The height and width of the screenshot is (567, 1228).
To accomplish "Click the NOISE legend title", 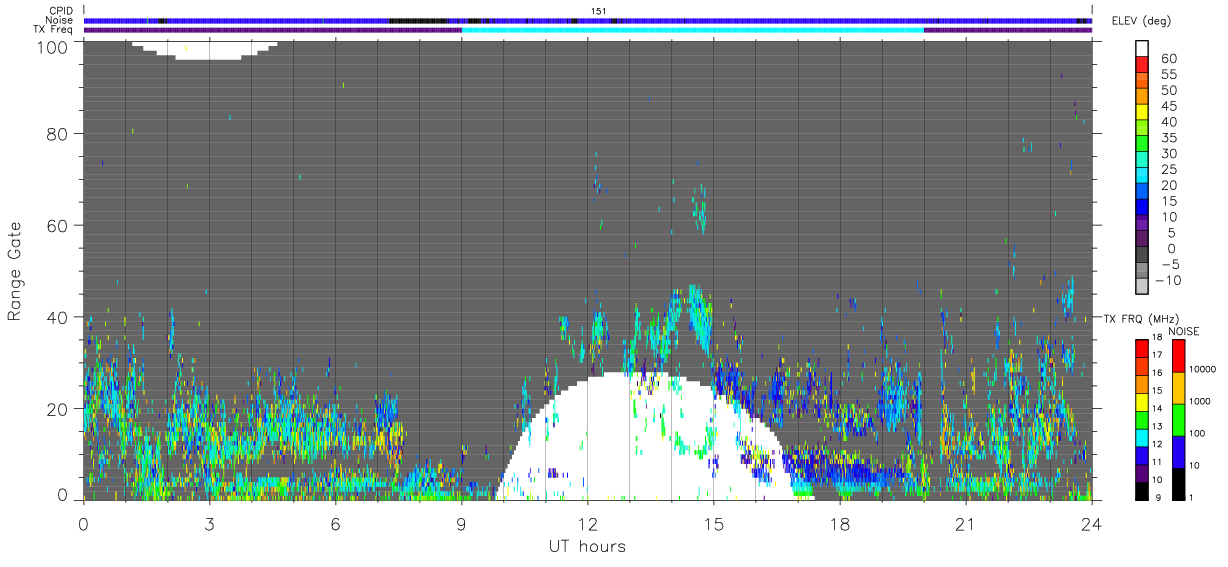I will pos(1183,331).
